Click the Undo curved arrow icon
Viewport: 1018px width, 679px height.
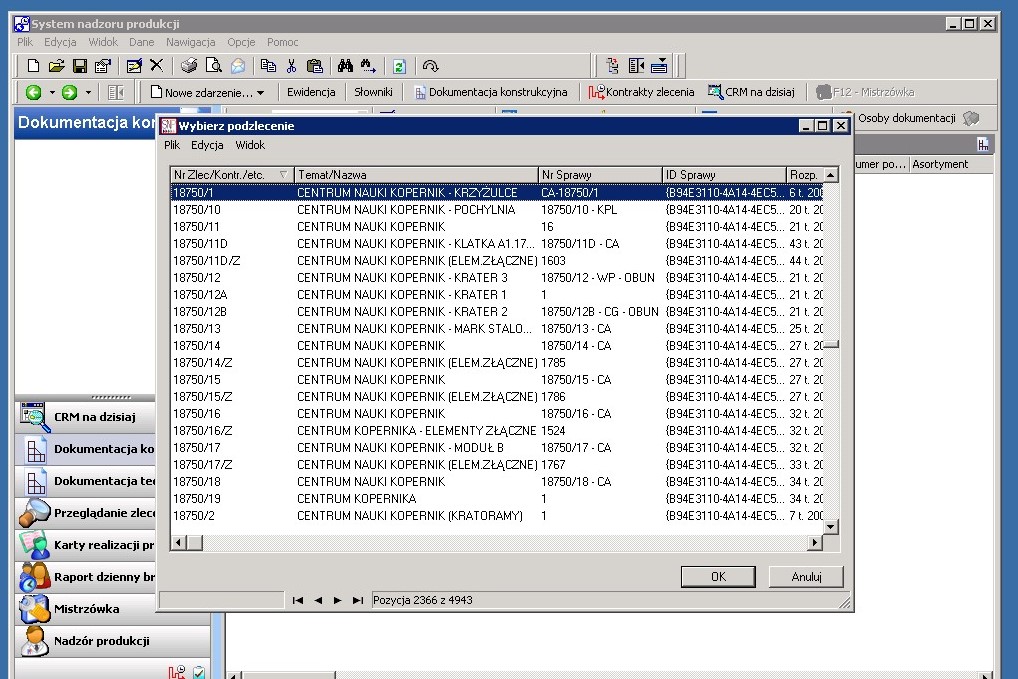430,66
